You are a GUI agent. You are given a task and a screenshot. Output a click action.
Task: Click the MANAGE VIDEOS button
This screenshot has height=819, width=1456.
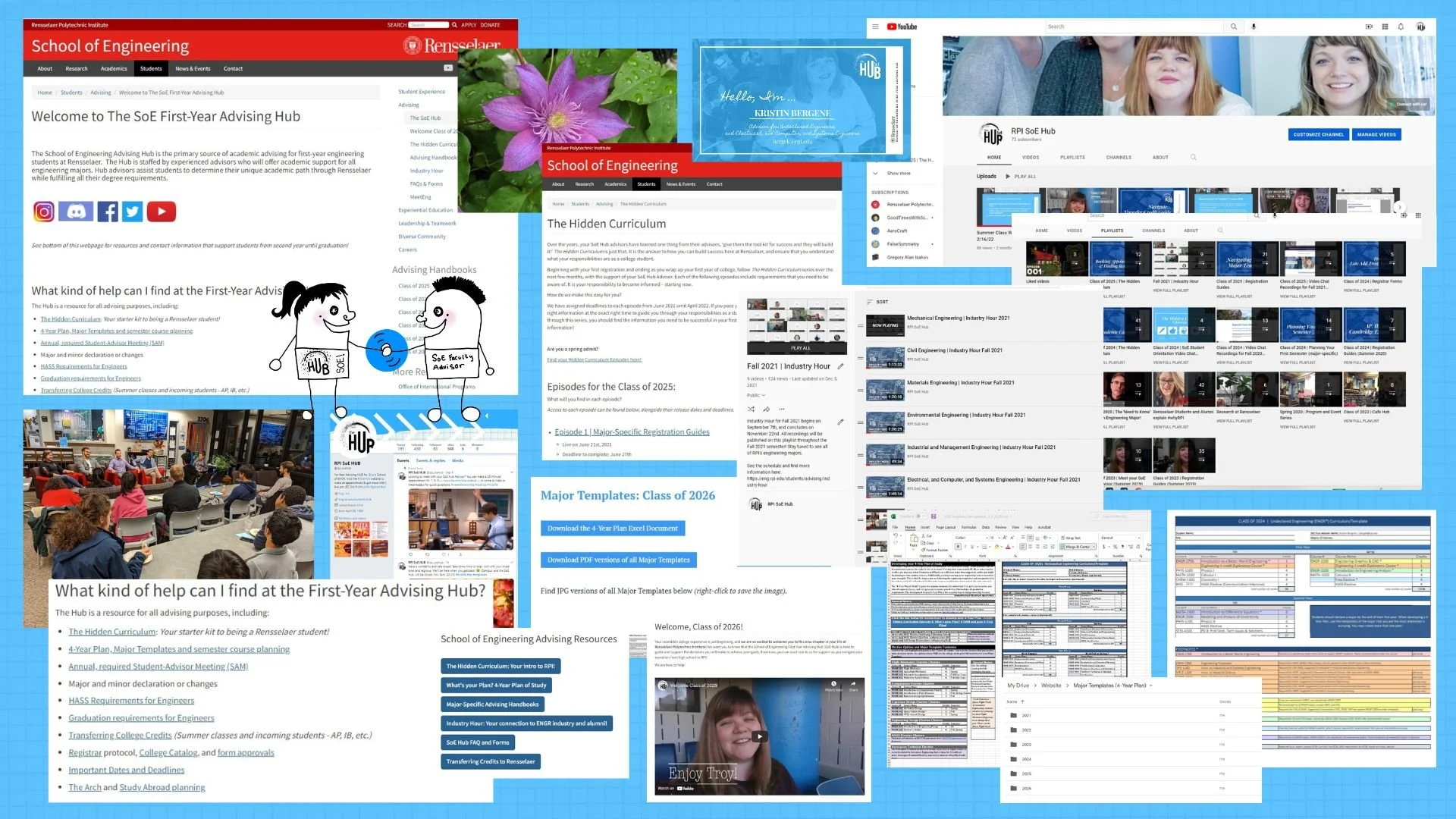pyautogui.click(x=1376, y=134)
